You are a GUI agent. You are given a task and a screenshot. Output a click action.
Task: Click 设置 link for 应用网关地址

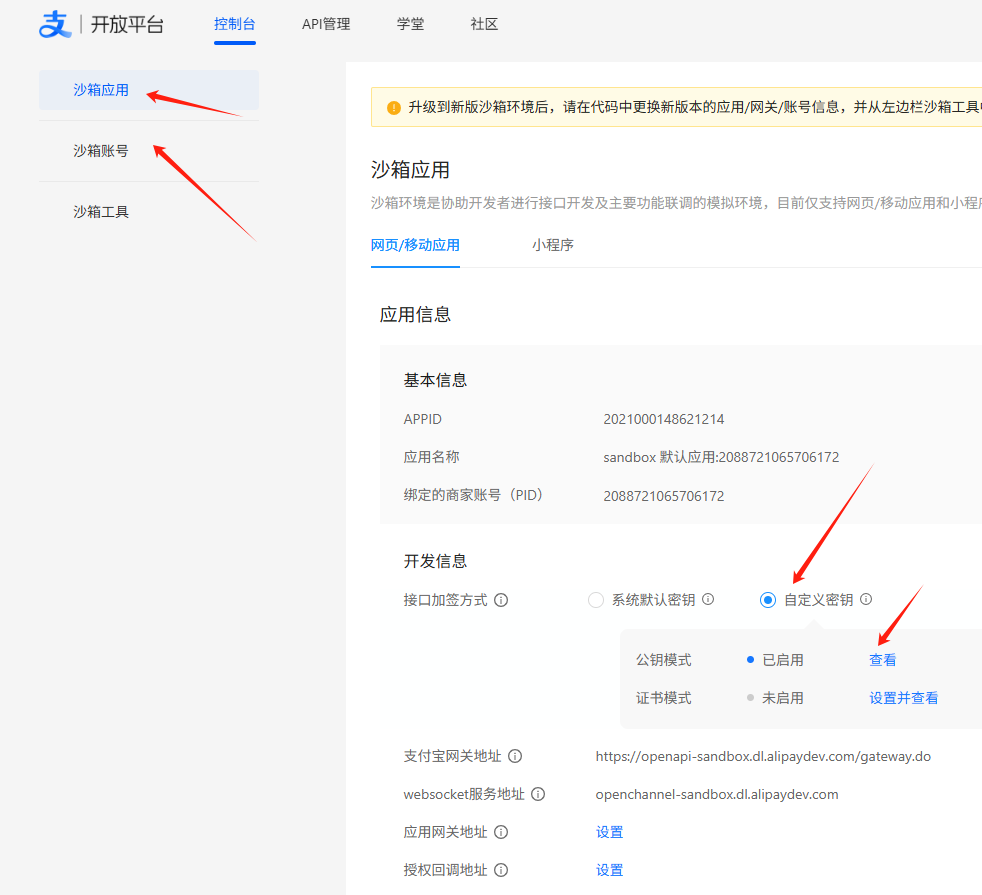609,832
